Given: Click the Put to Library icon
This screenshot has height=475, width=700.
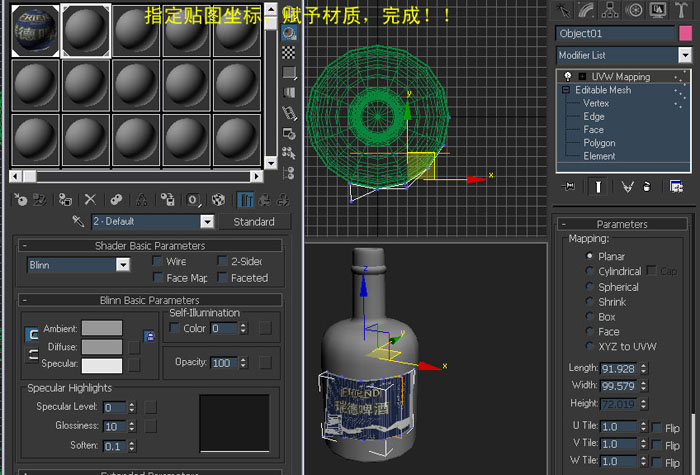Looking at the screenshot, I should 167,200.
